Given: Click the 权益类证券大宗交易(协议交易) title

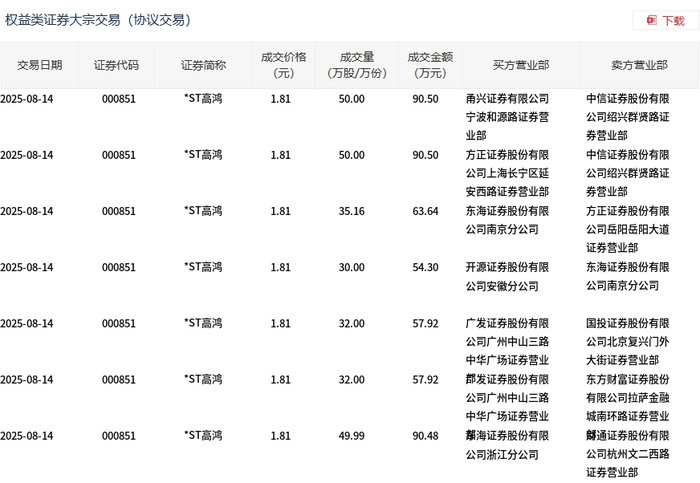Looking at the screenshot, I should (x=98, y=20).
